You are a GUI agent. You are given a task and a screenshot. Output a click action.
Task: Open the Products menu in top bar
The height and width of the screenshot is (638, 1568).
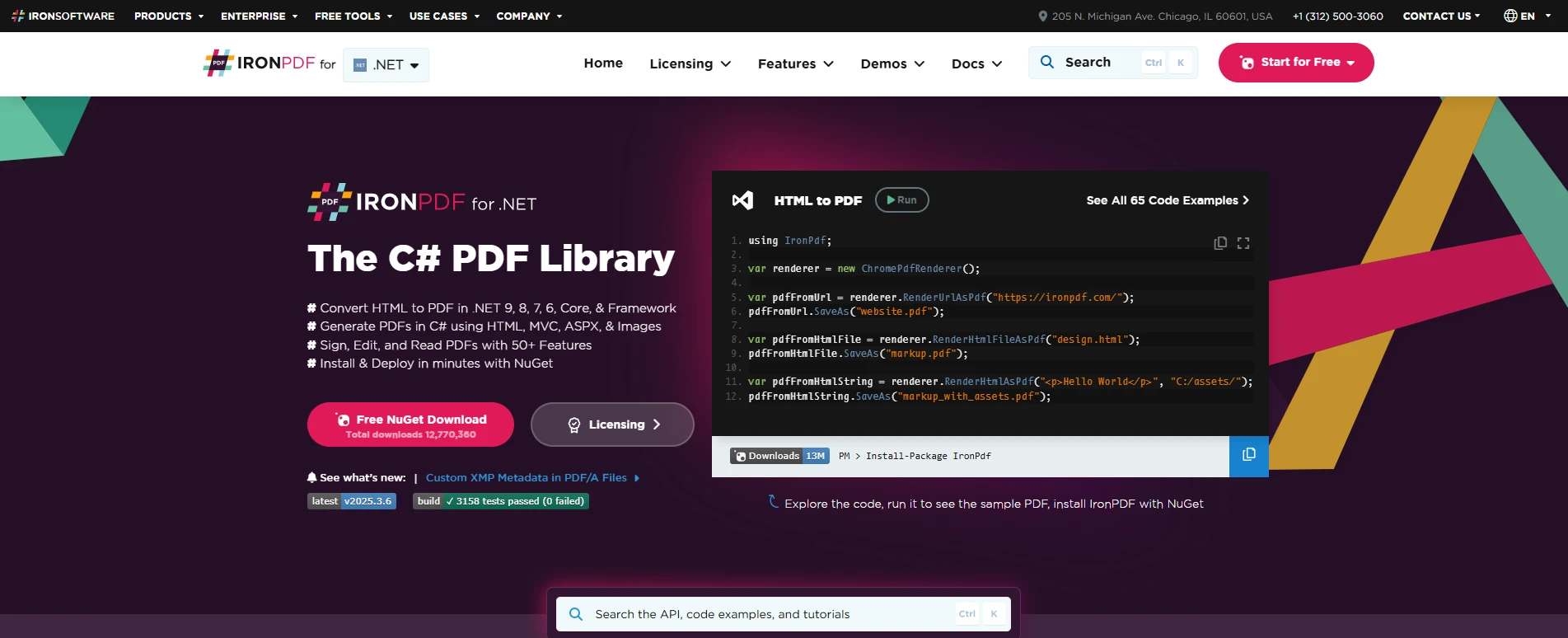tap(169, 16)
